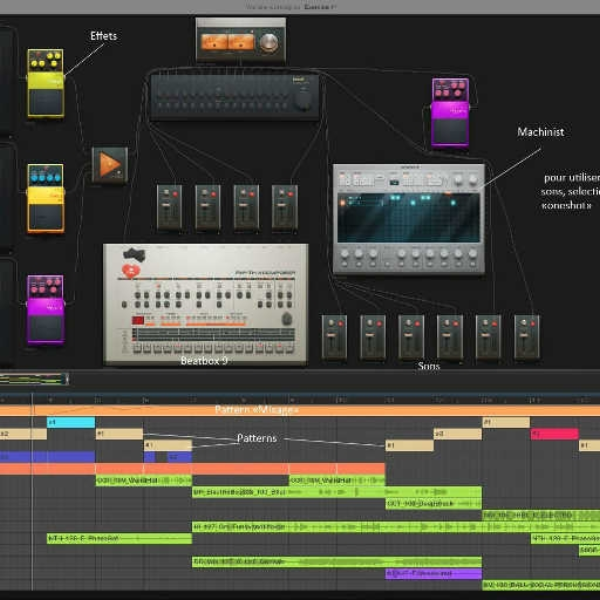Click the orange play-arrow device
Image resolution: width=600 pixels, height=600 pixels.
click(110, 165)
